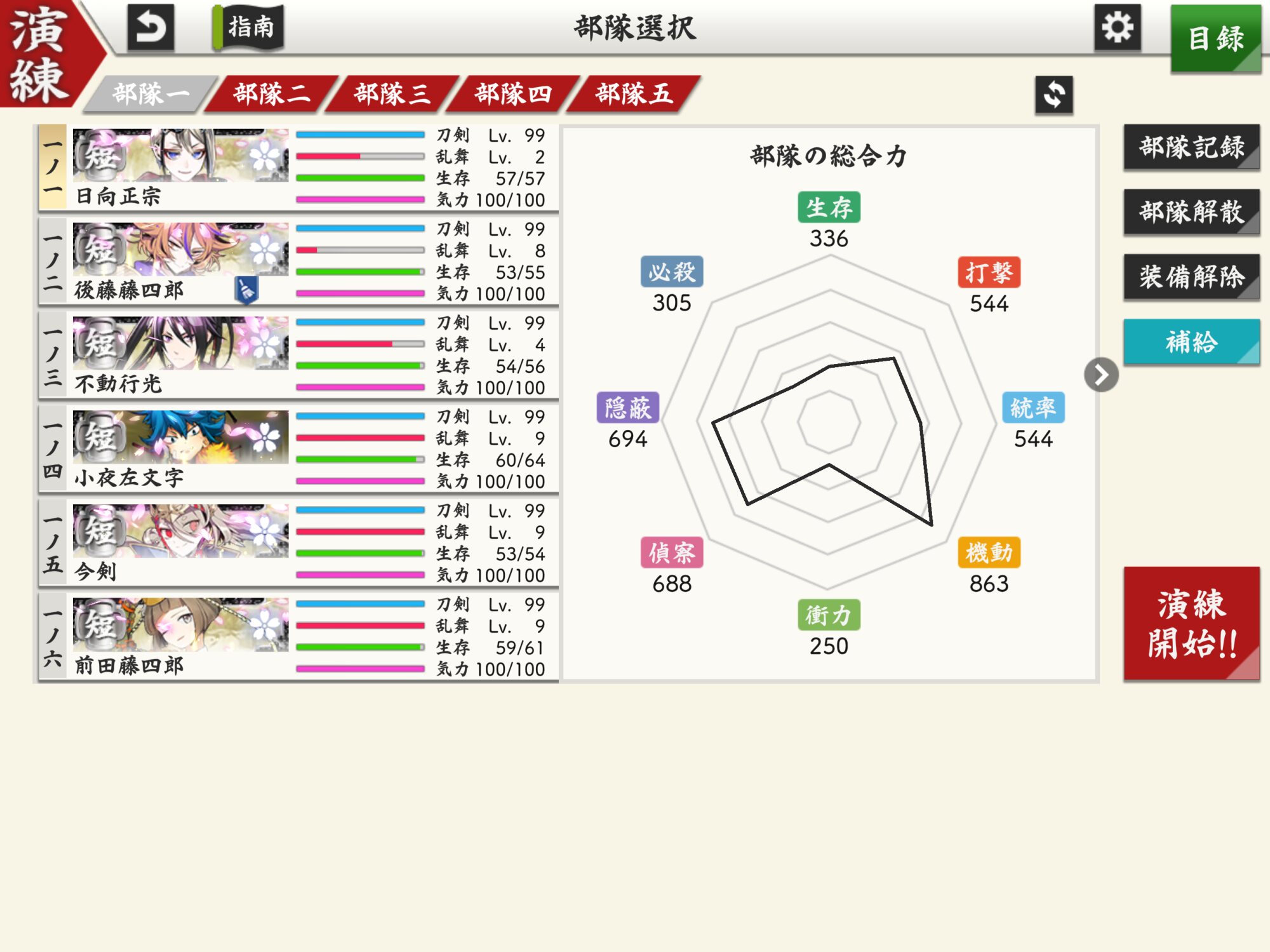Click the 衝力 stat label
The height and width of the screenshot is (952, 1270).
829,615
